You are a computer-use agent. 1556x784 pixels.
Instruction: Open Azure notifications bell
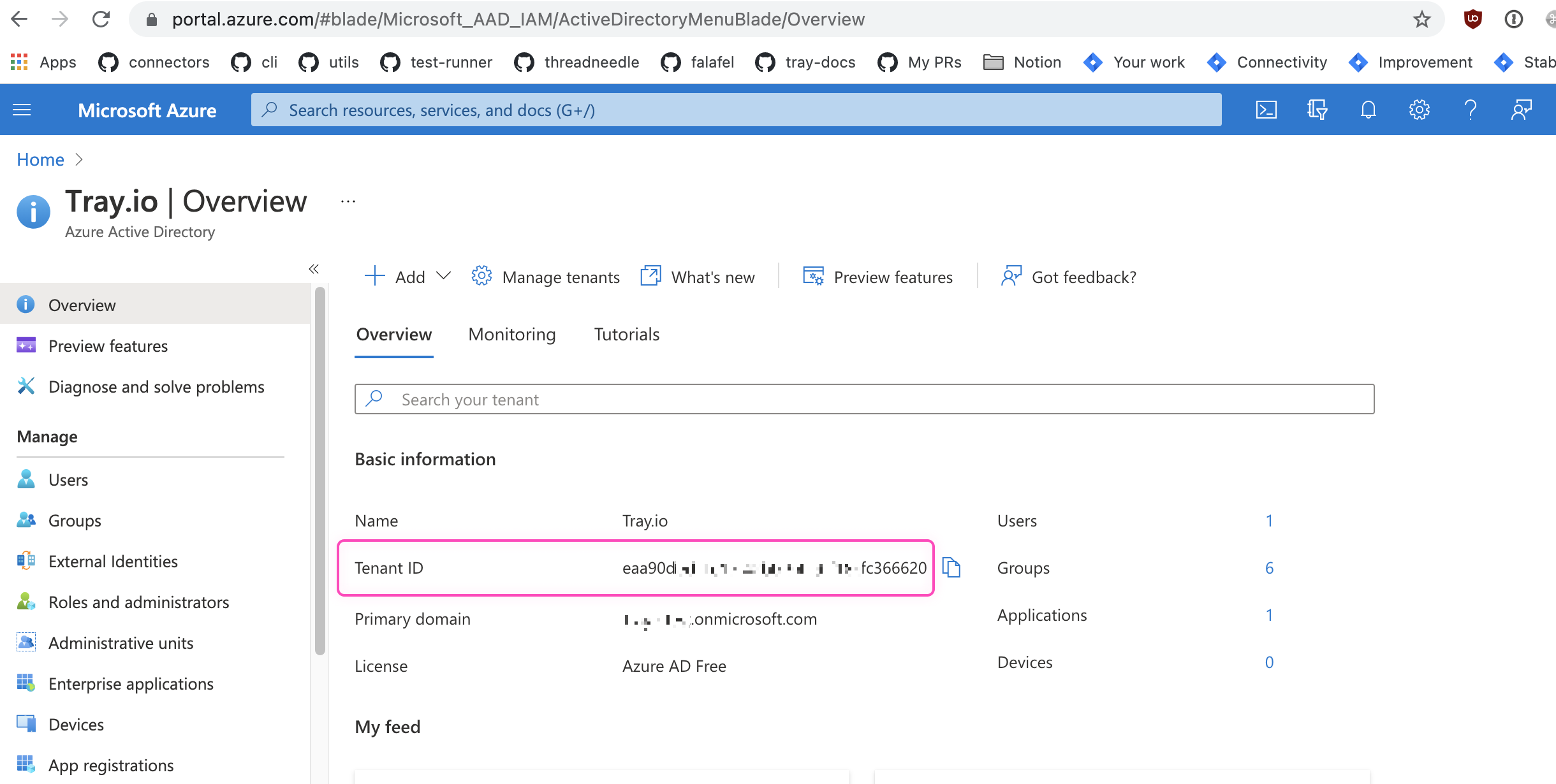(x=1367, y=110)
